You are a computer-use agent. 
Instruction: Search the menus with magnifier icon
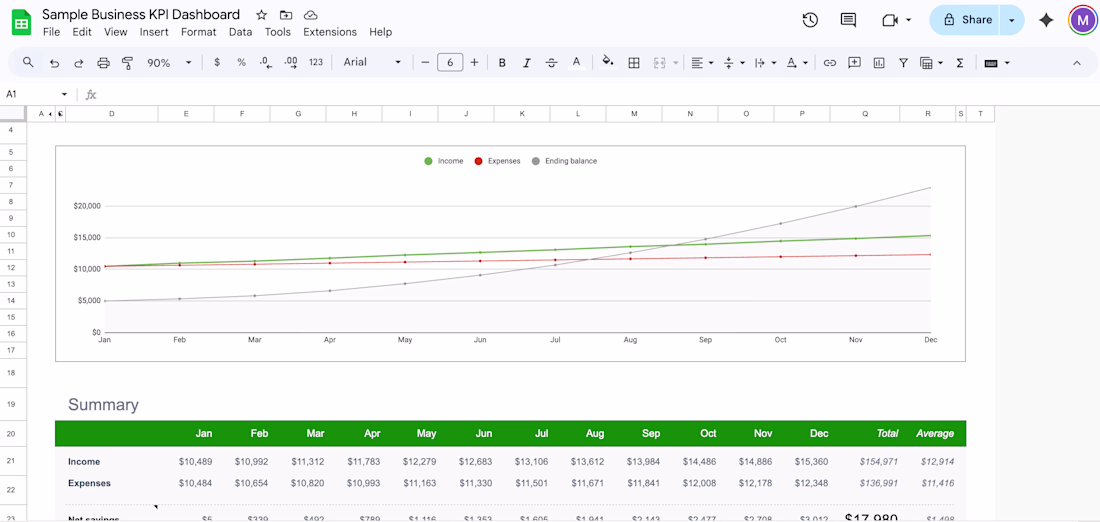point(28,62)
